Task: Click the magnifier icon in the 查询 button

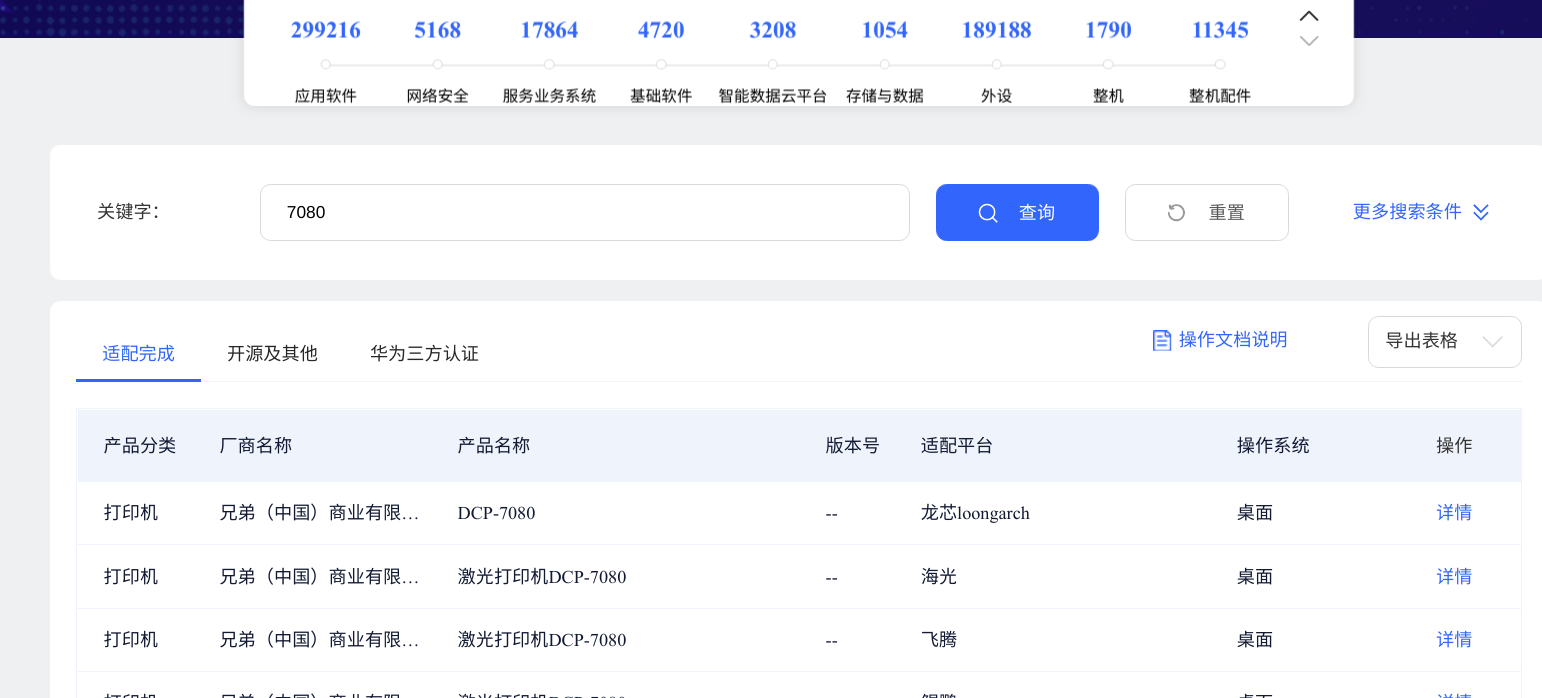Action: [988, 213]
